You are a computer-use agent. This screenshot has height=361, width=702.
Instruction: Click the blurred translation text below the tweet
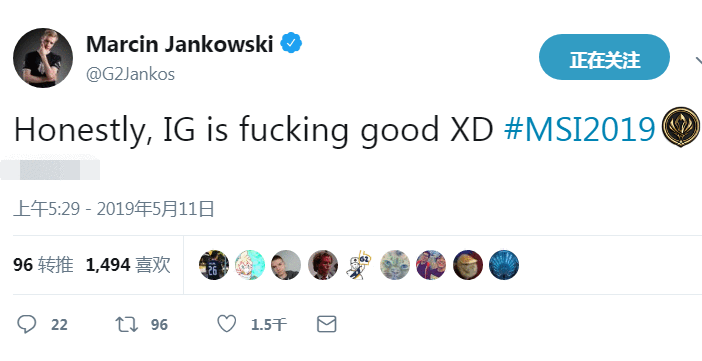pyautogui.click(x=50, y=168)
